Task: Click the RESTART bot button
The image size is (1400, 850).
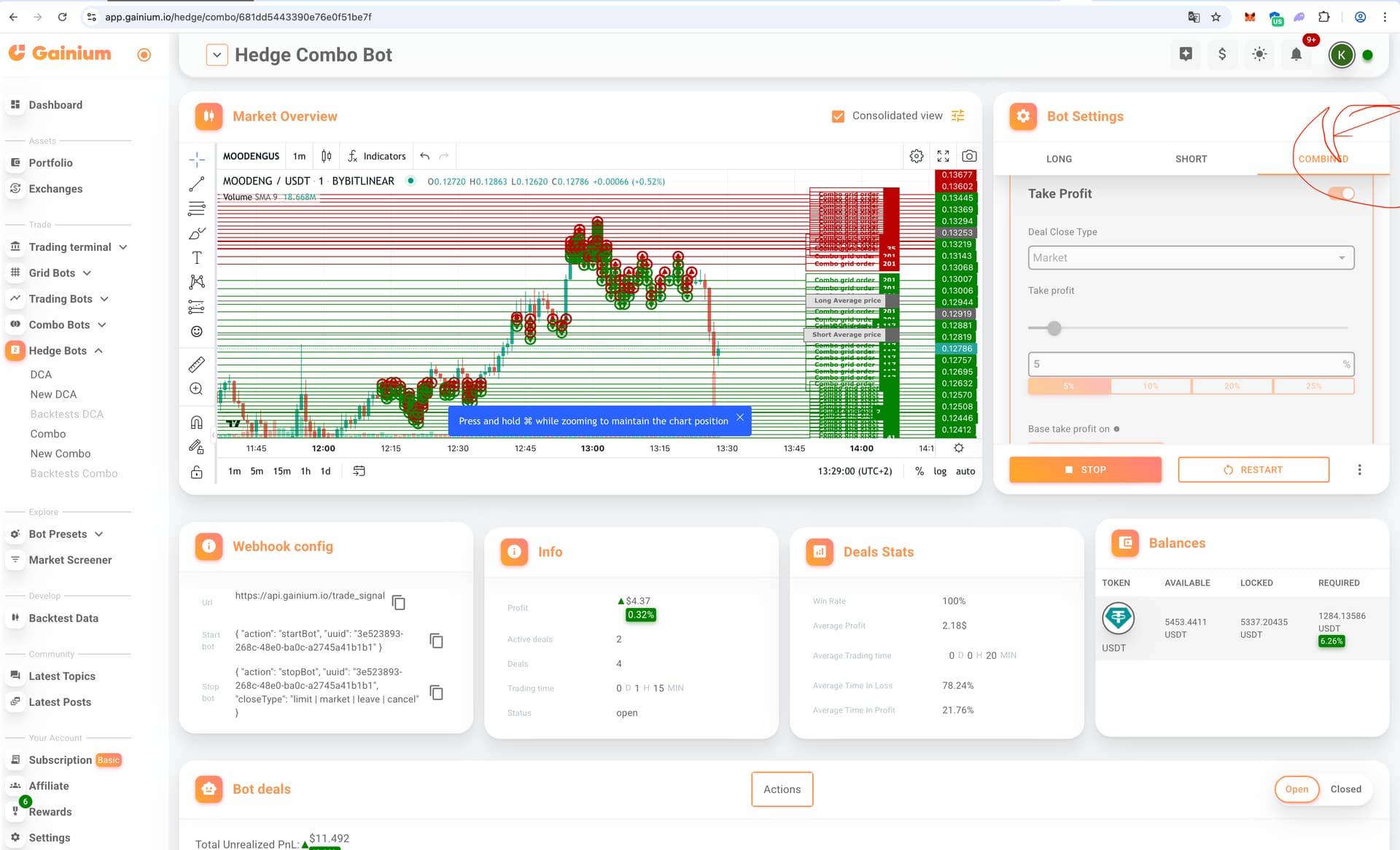Action: click(1253, 469)
